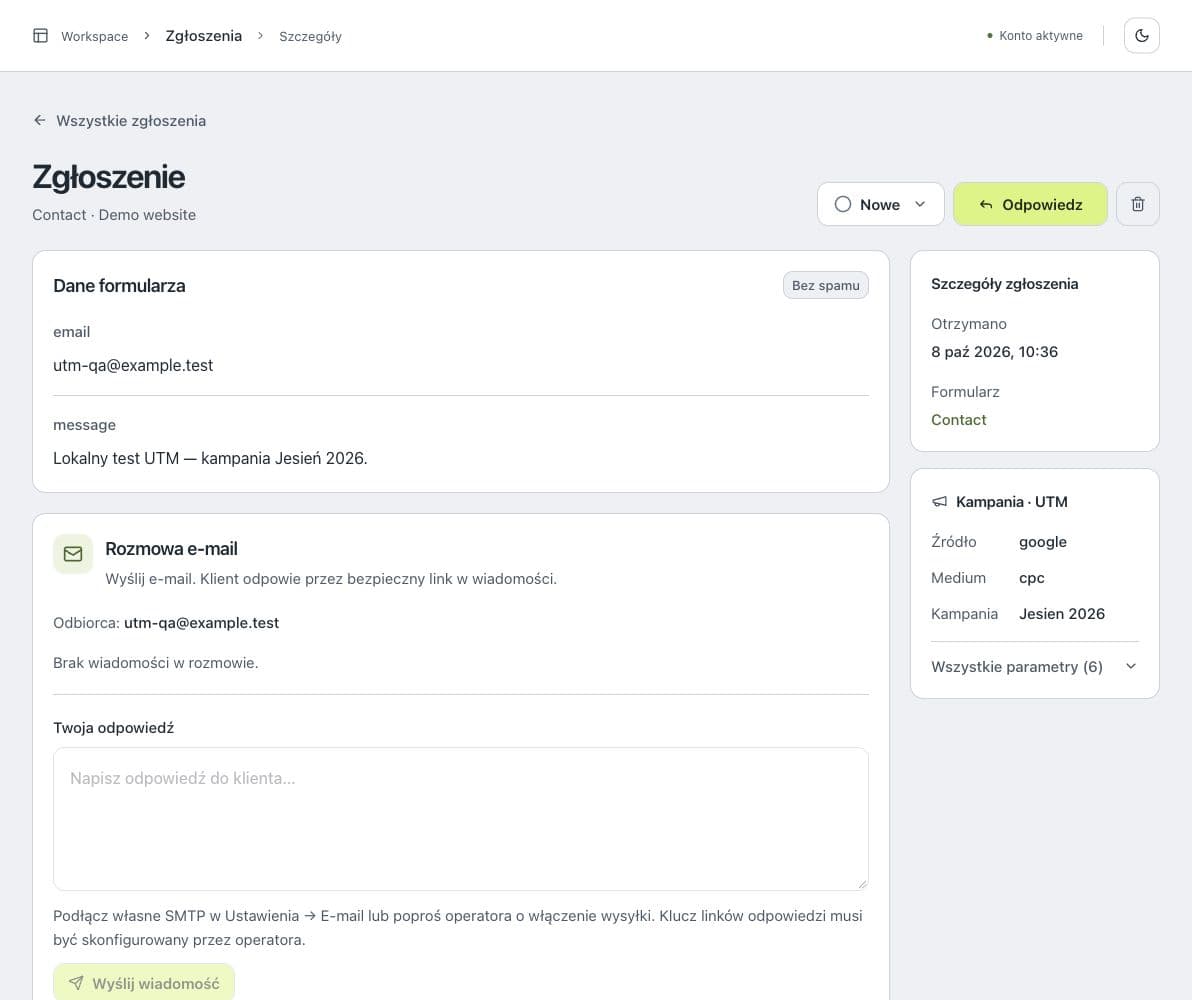Delete submission using trash icon
This screenshot has height=1000, width=1192.
tap(1137, 204)
